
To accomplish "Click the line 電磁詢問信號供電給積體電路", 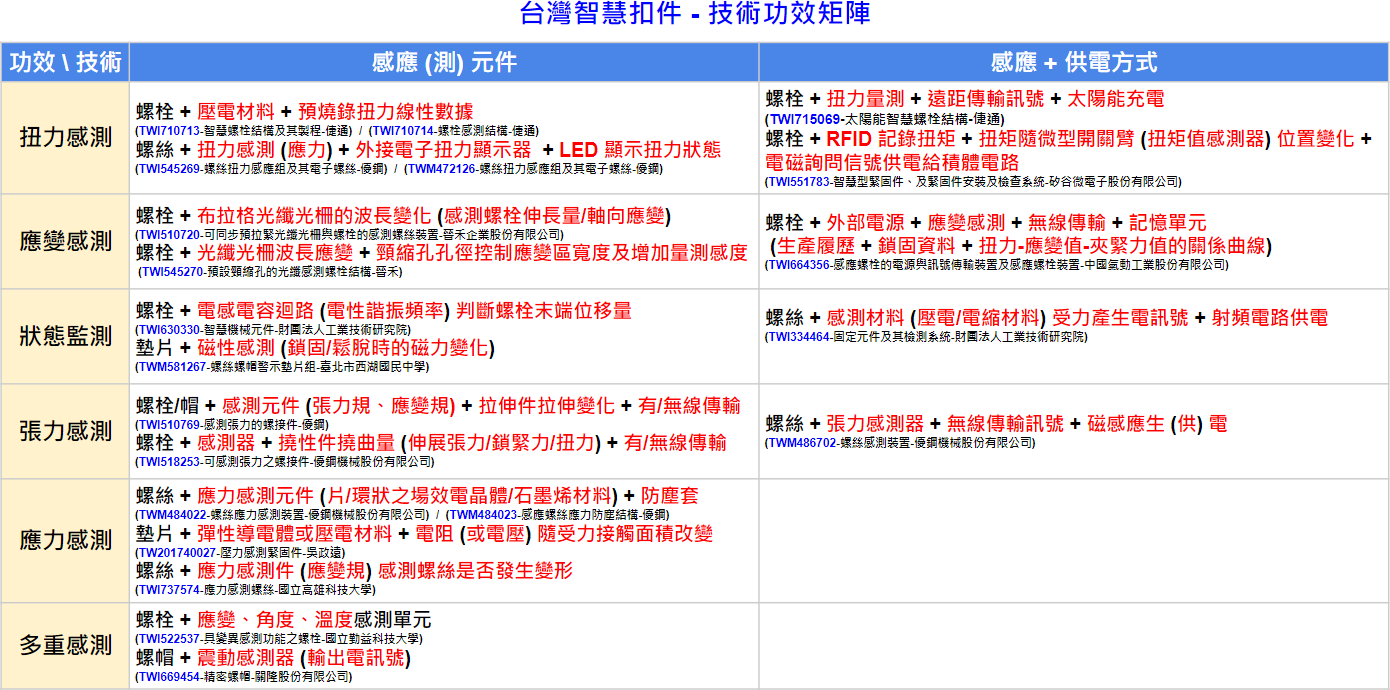I will [892, 162].
